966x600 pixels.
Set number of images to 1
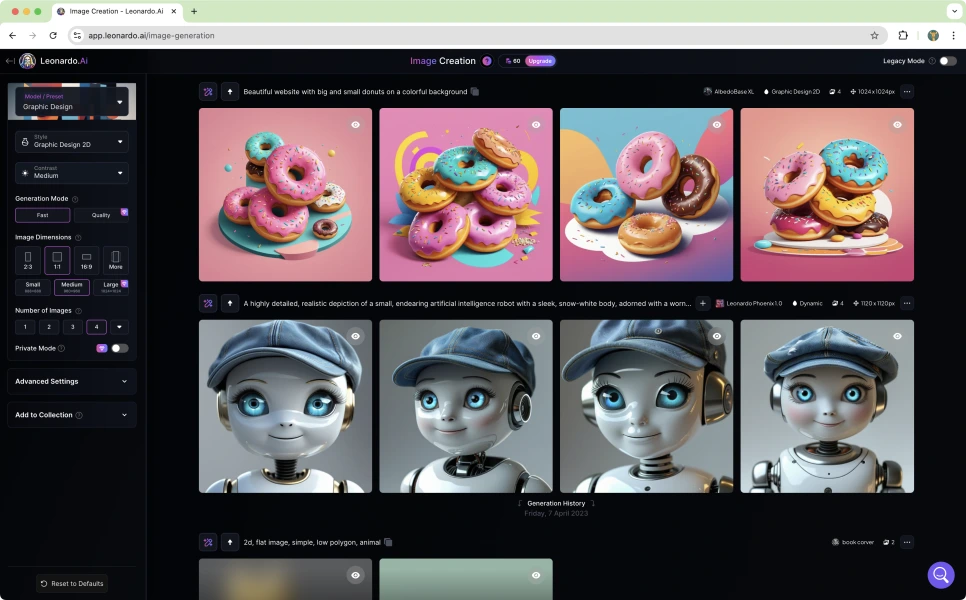point(25,327)
